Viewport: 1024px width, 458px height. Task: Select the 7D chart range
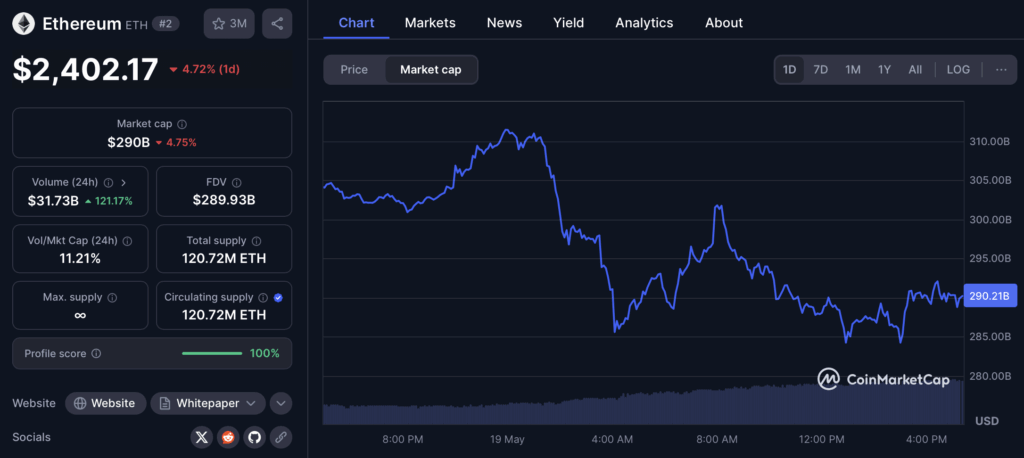(x=820, y=70)
